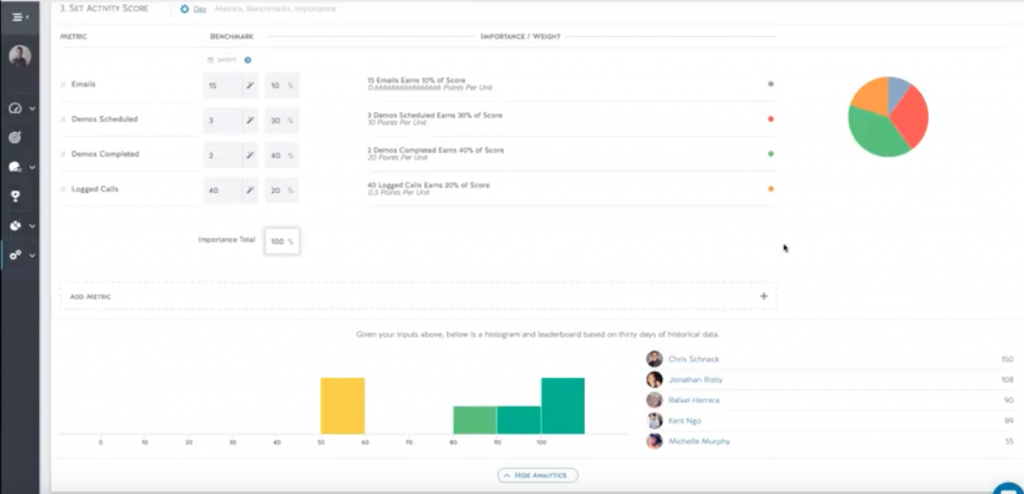Click '40 Logged Calls Earns 20% of Score' text

click(x=428, y=186)
